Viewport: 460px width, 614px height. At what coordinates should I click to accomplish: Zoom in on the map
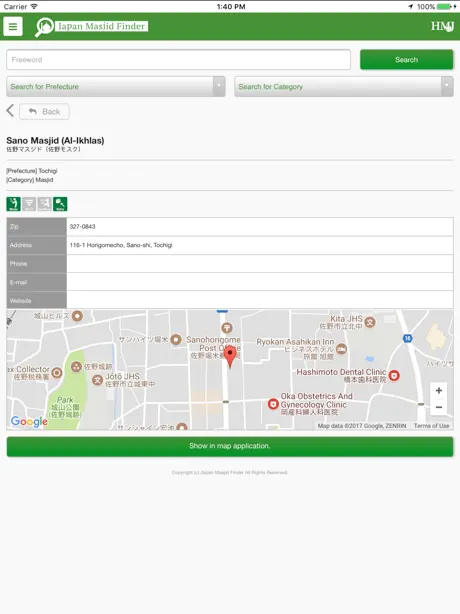pyautogui.click(x=439, y=390)
